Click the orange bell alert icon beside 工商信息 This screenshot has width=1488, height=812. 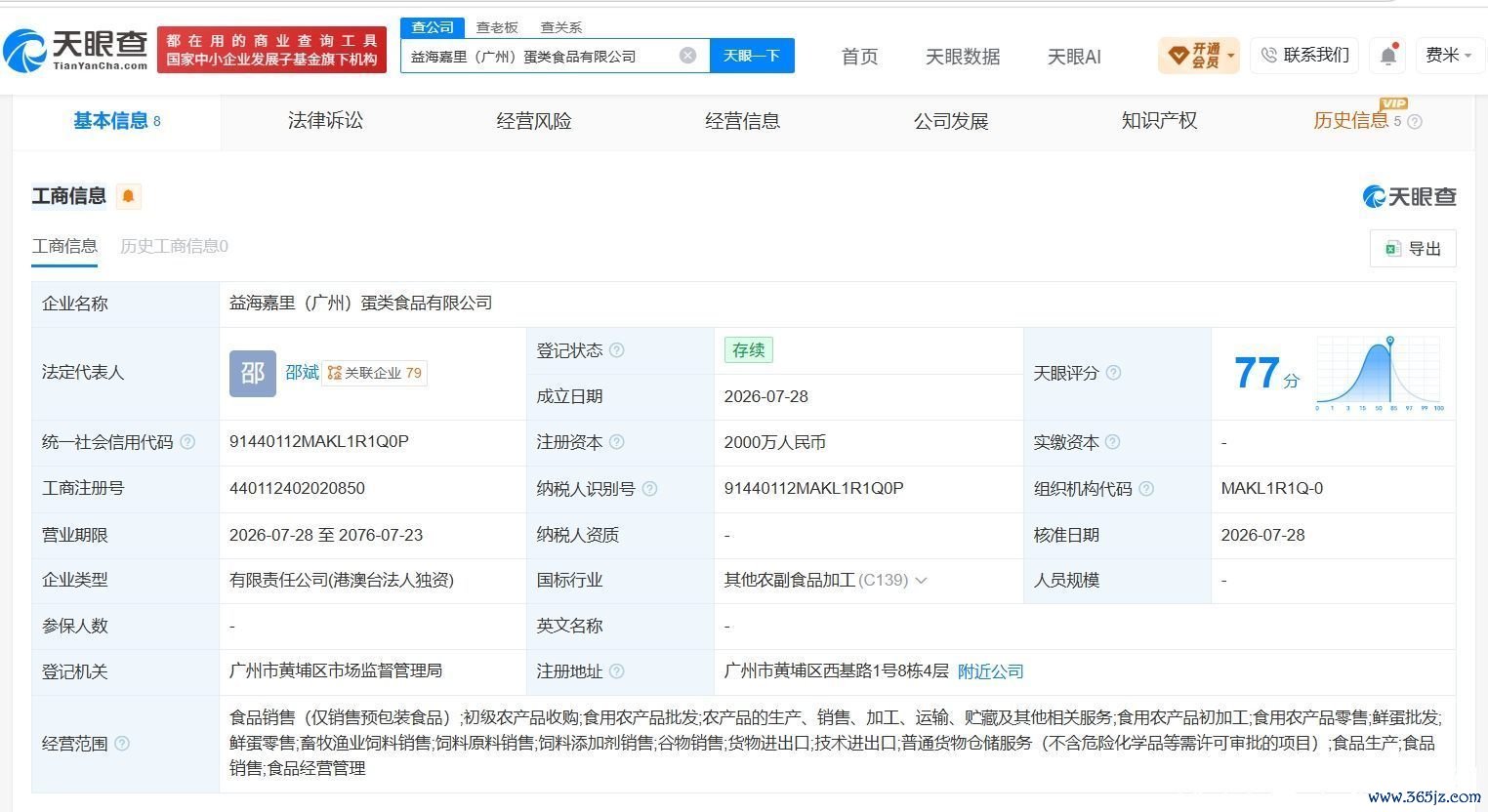tap(128, 196)
